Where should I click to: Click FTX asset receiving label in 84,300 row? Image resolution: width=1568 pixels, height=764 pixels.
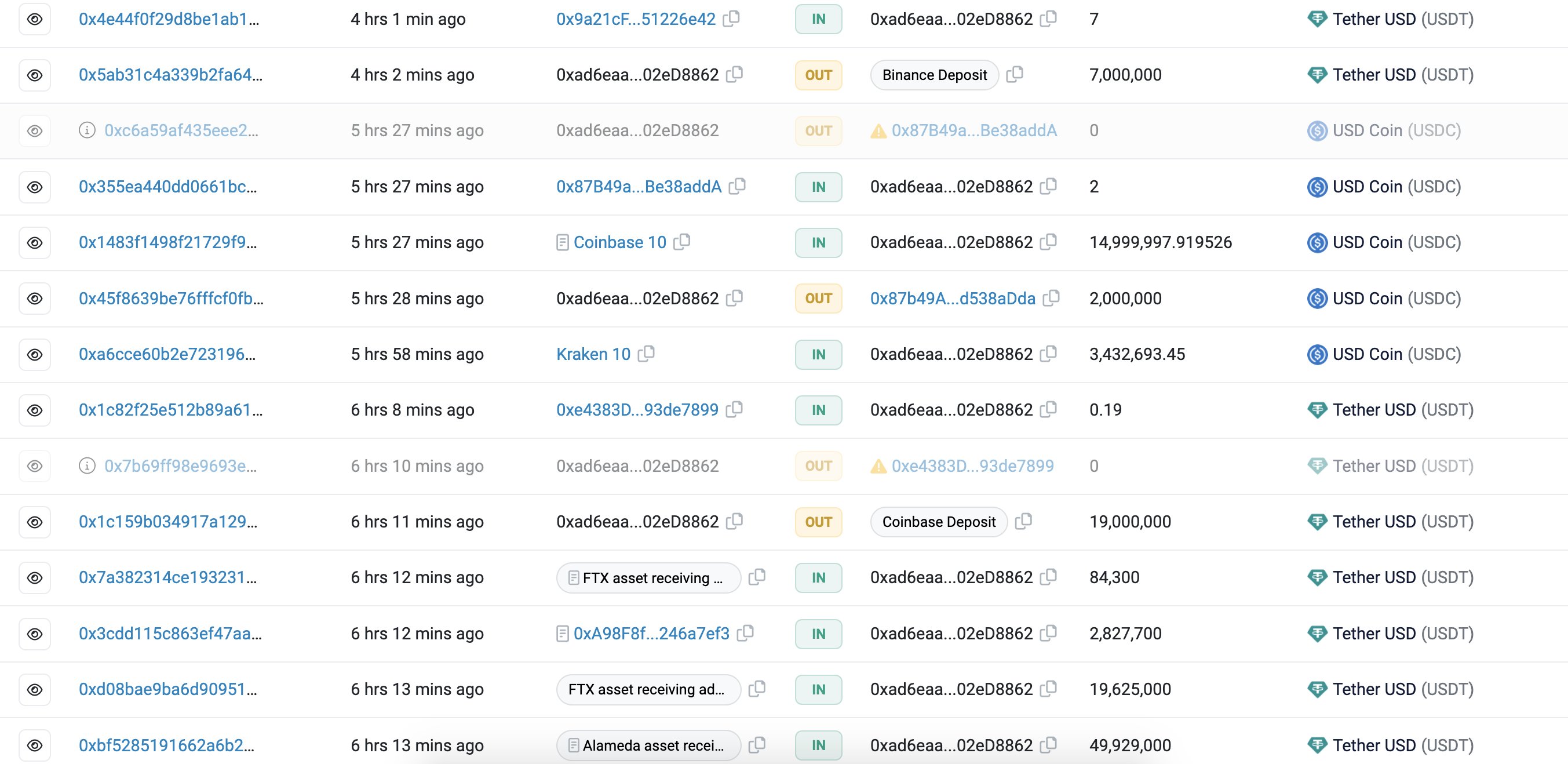(648, 578)
